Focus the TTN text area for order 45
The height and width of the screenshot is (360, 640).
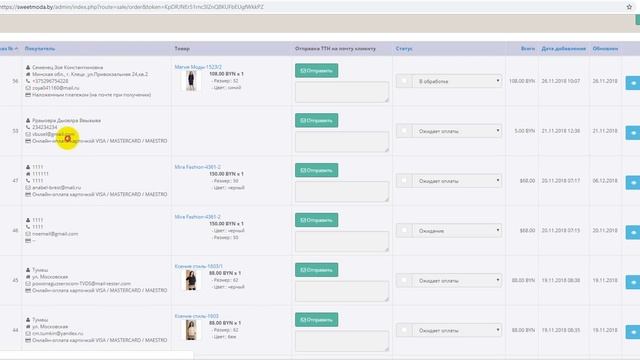(x=342, y=291)
